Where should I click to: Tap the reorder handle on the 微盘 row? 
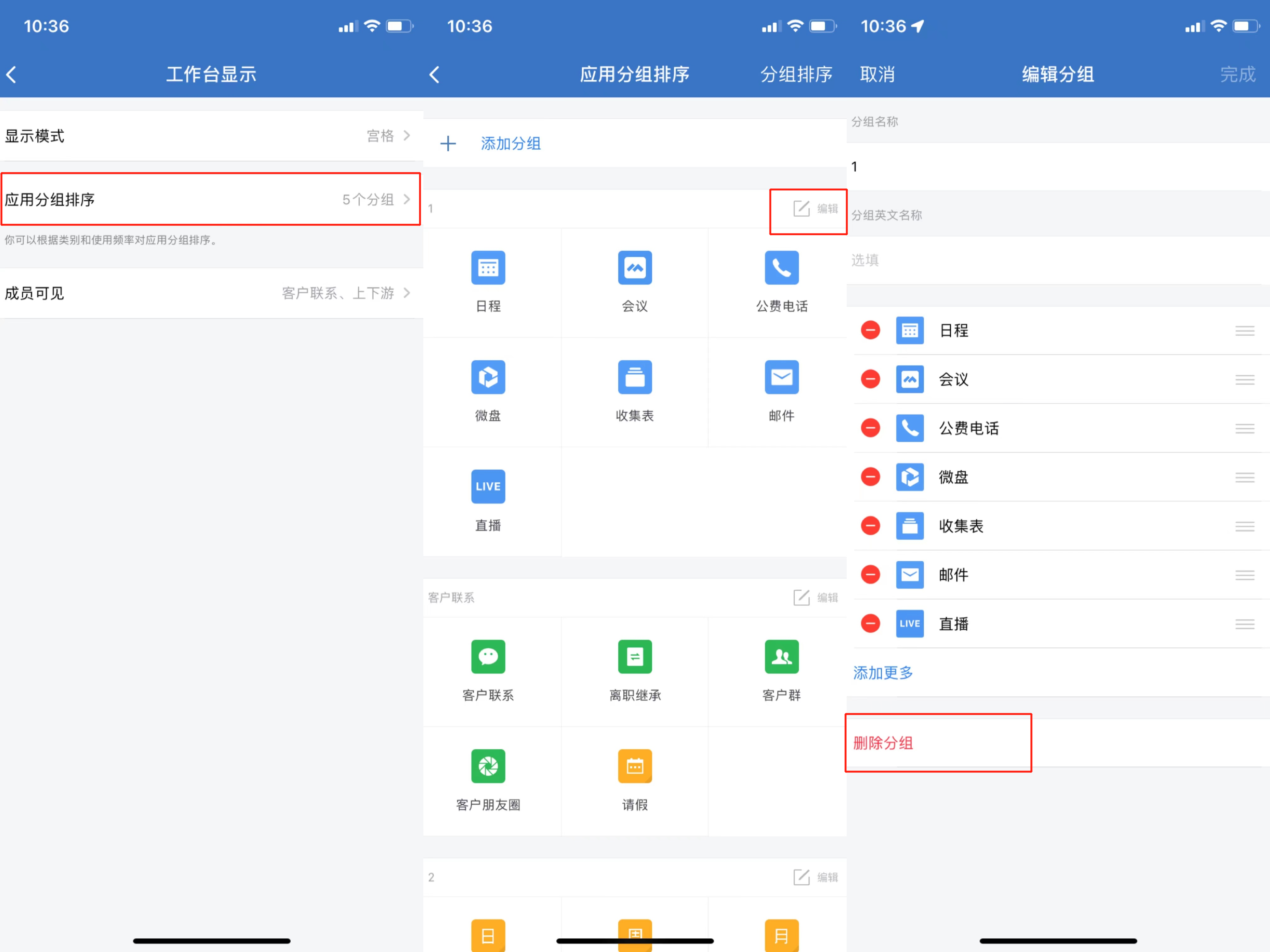pyautogui.click(x=1244, y=477)
